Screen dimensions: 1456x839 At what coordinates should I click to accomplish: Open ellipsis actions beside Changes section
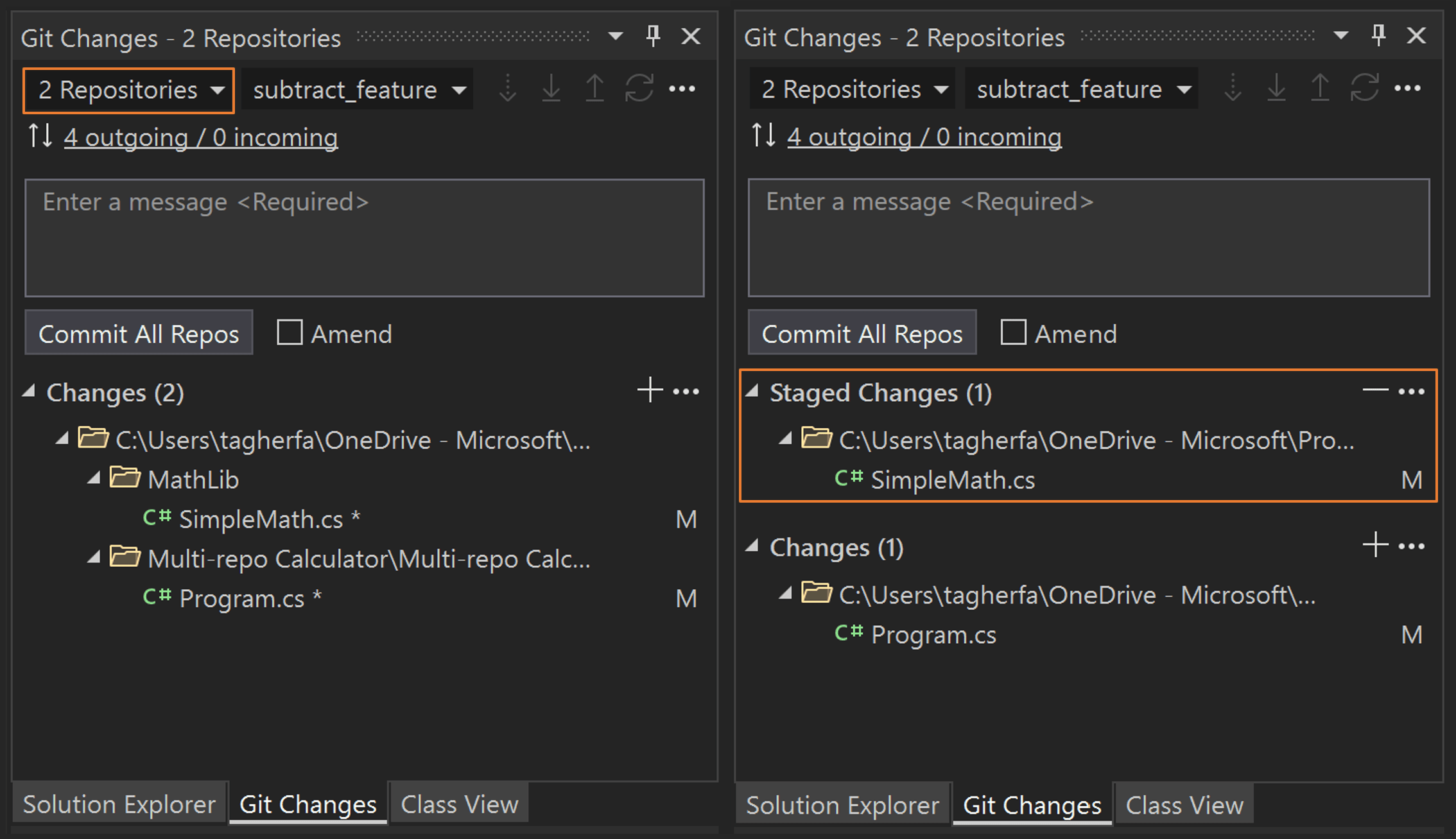pyautogui.click(x=686, y=392)
